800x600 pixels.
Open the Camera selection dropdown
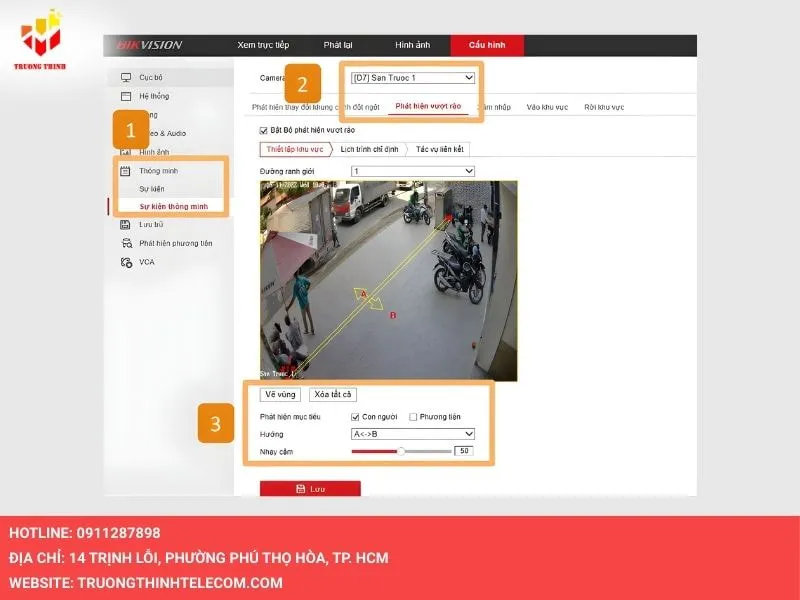click(x=412, y=78)
